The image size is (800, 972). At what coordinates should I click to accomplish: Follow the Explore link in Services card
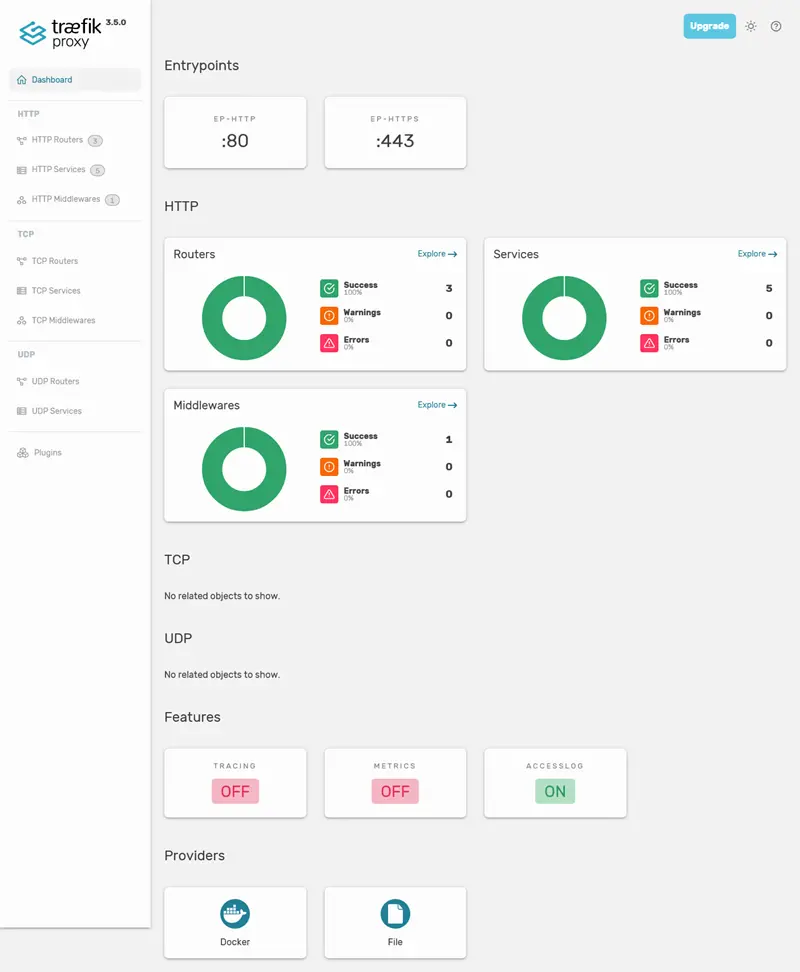pyautogui.click(x=757, y=254)
